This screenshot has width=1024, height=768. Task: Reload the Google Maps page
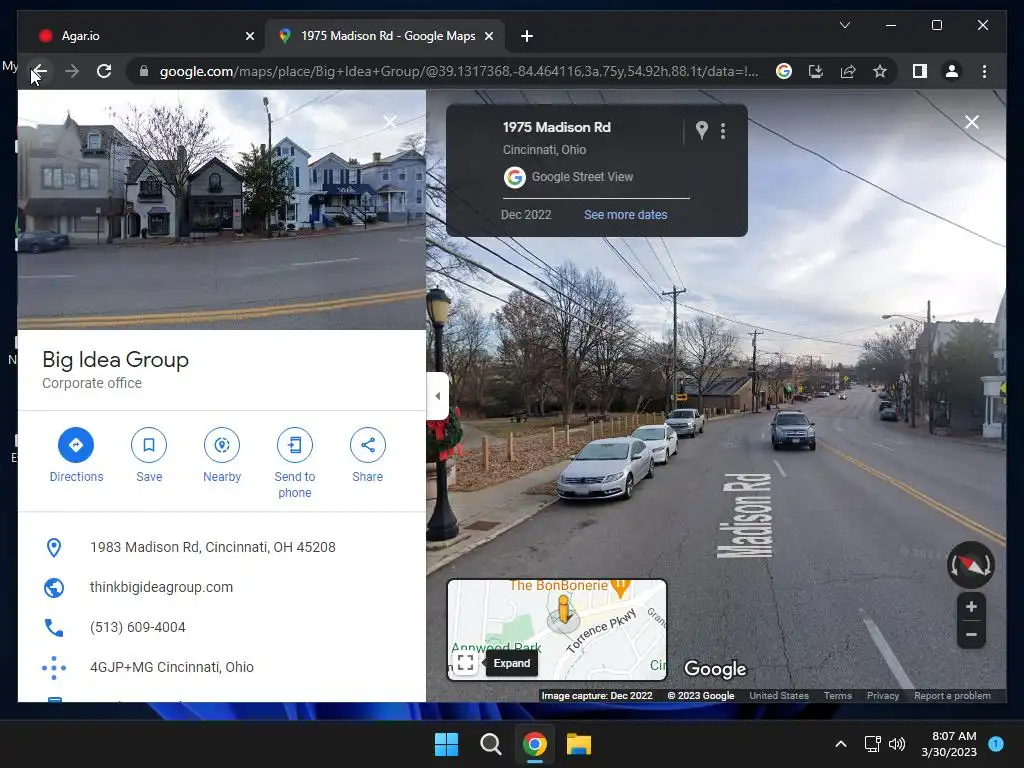pyautogui.click(x=104, y=71)
